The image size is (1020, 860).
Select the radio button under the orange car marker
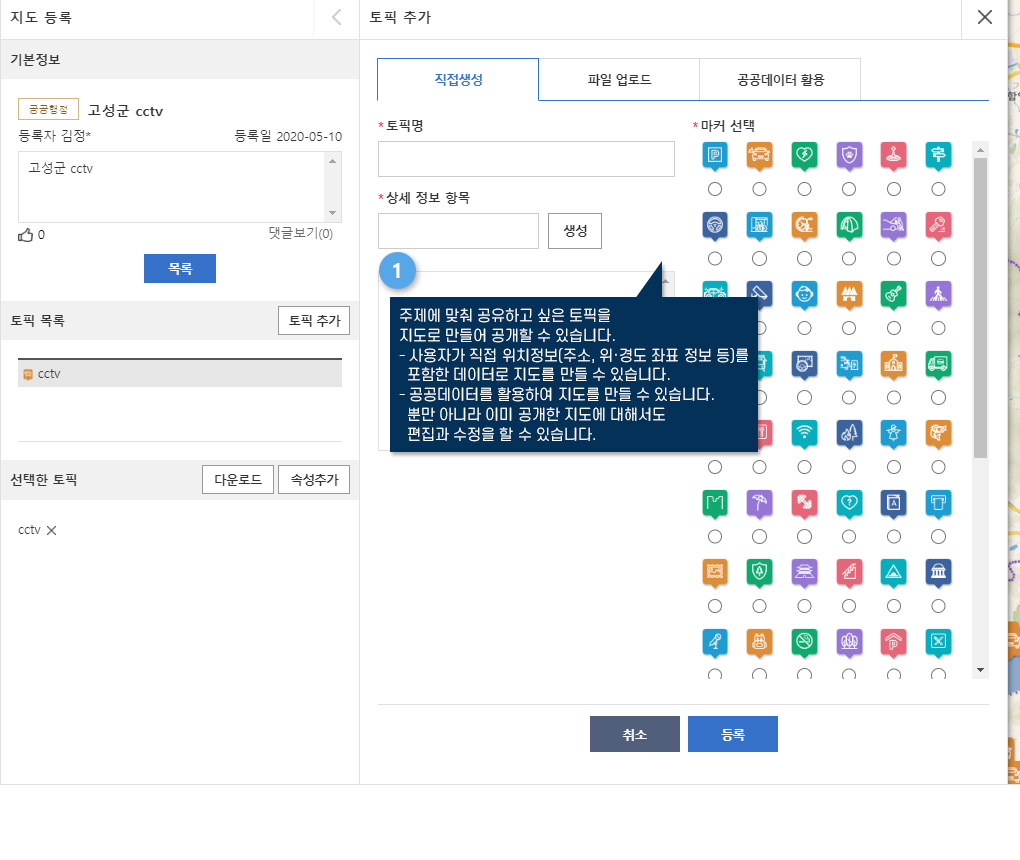click(x=759, y=189)
